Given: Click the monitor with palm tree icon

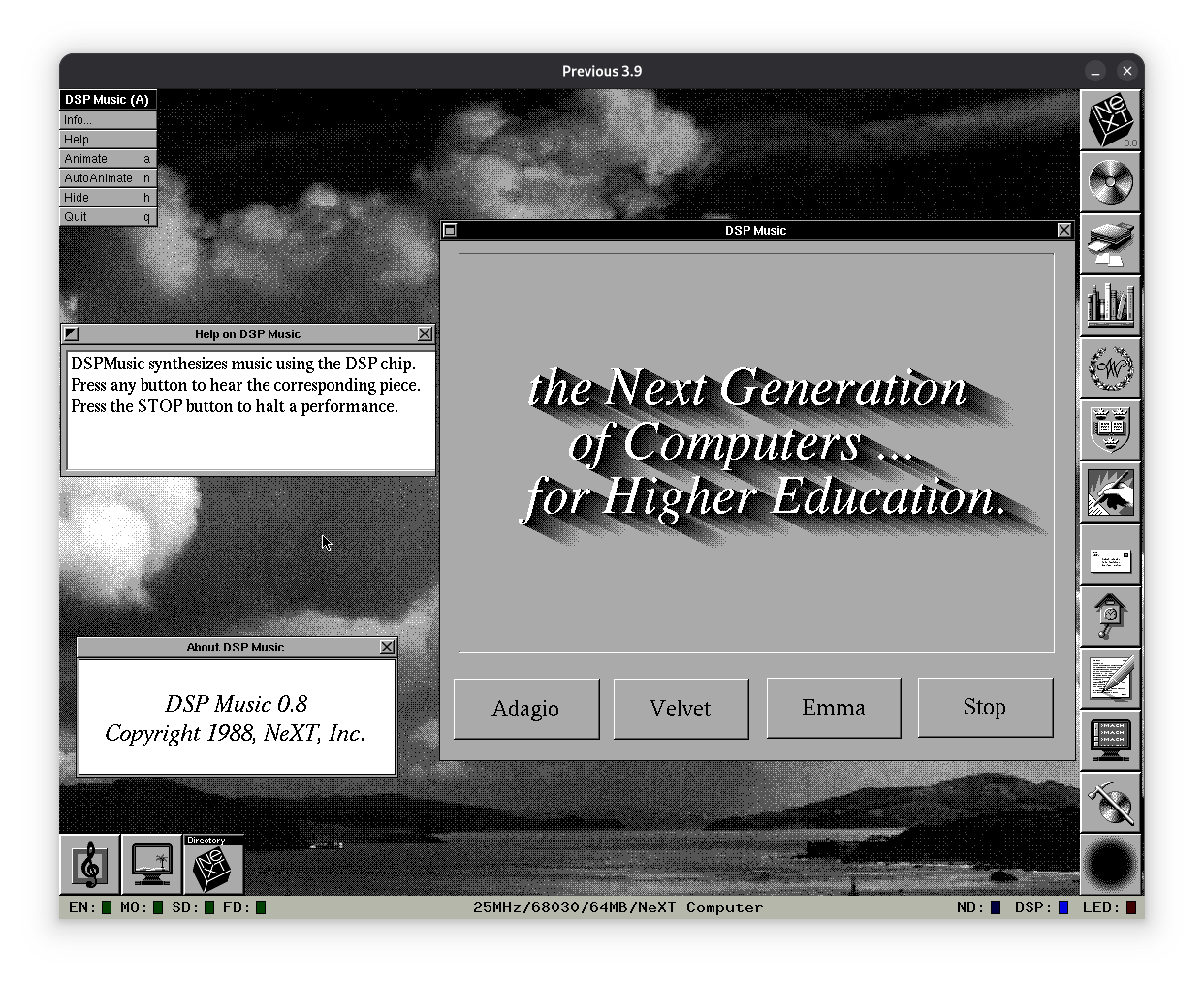Looking at the screenshot, I should click(152, 865).
